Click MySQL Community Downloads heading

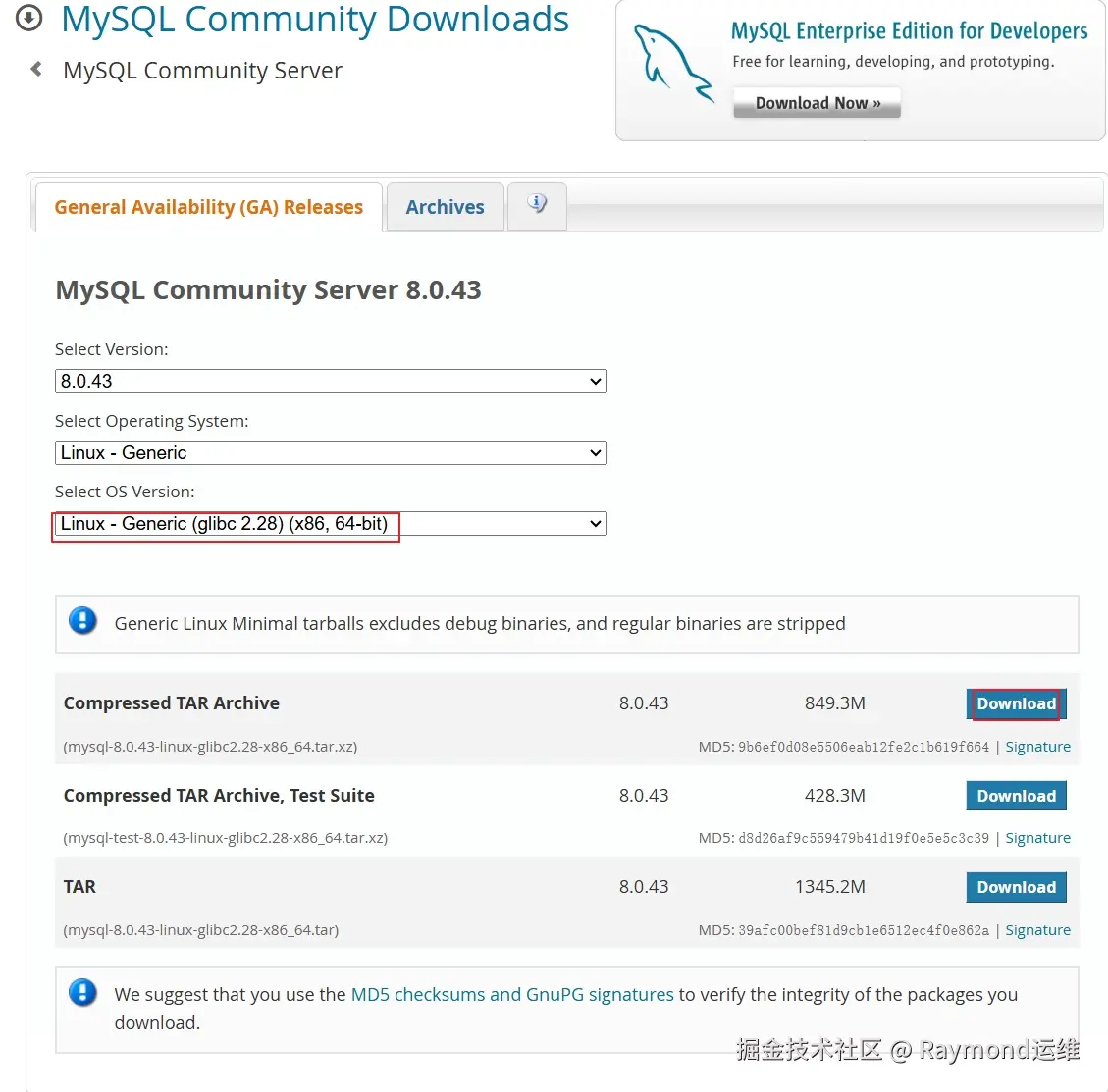[315, 19]
